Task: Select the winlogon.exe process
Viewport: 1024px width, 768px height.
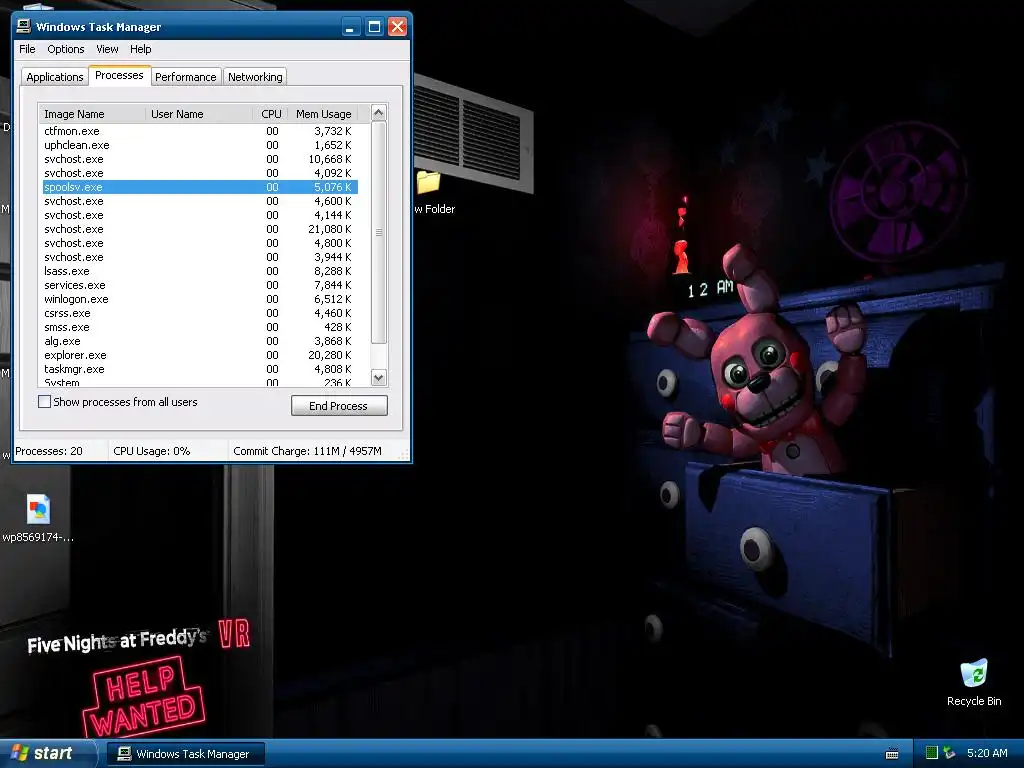Action: 199,299
